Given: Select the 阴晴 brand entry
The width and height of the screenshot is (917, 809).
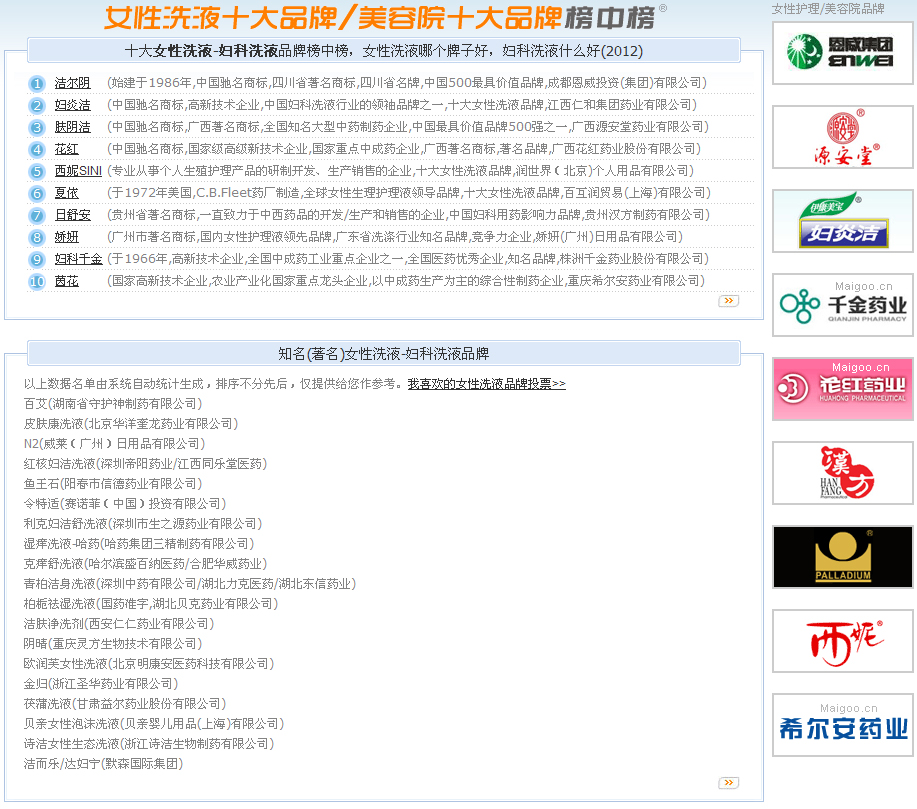Looking at the screenshot, I should click(x=113, y=643).
